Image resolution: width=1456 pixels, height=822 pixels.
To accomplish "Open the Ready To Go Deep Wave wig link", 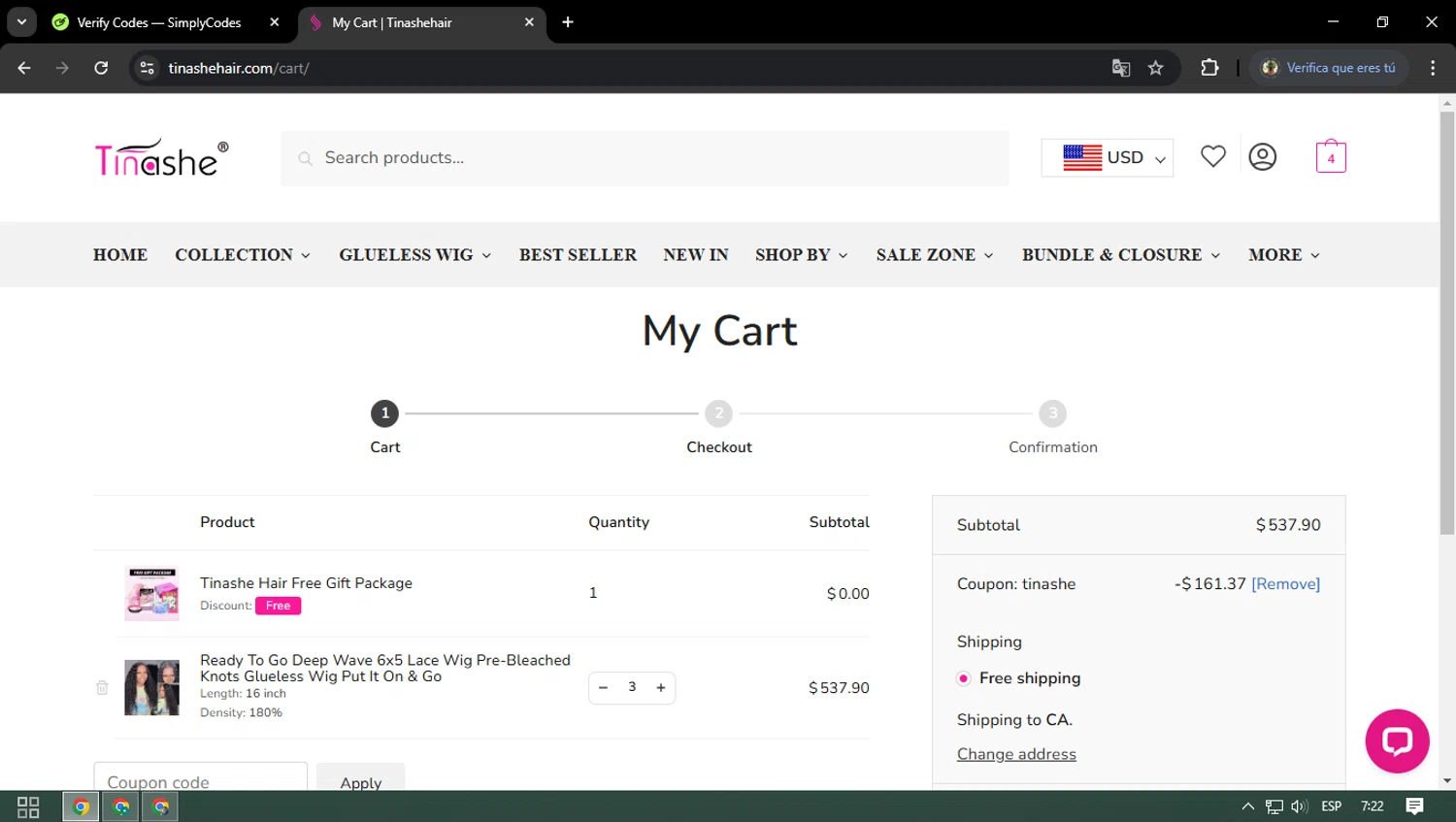I will 385,668.
